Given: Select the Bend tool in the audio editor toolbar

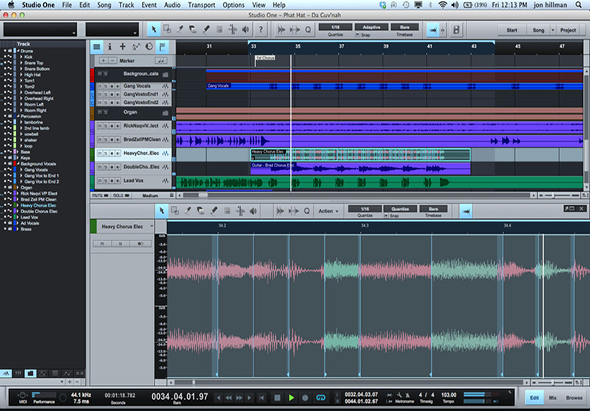Looking at the screenshot, I should [x=240, y=211].
